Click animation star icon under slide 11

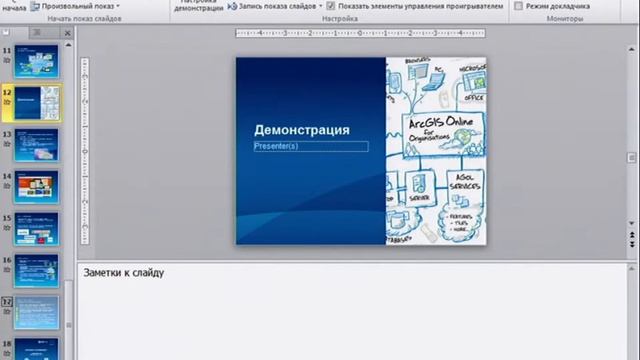(x=7, y=60)
